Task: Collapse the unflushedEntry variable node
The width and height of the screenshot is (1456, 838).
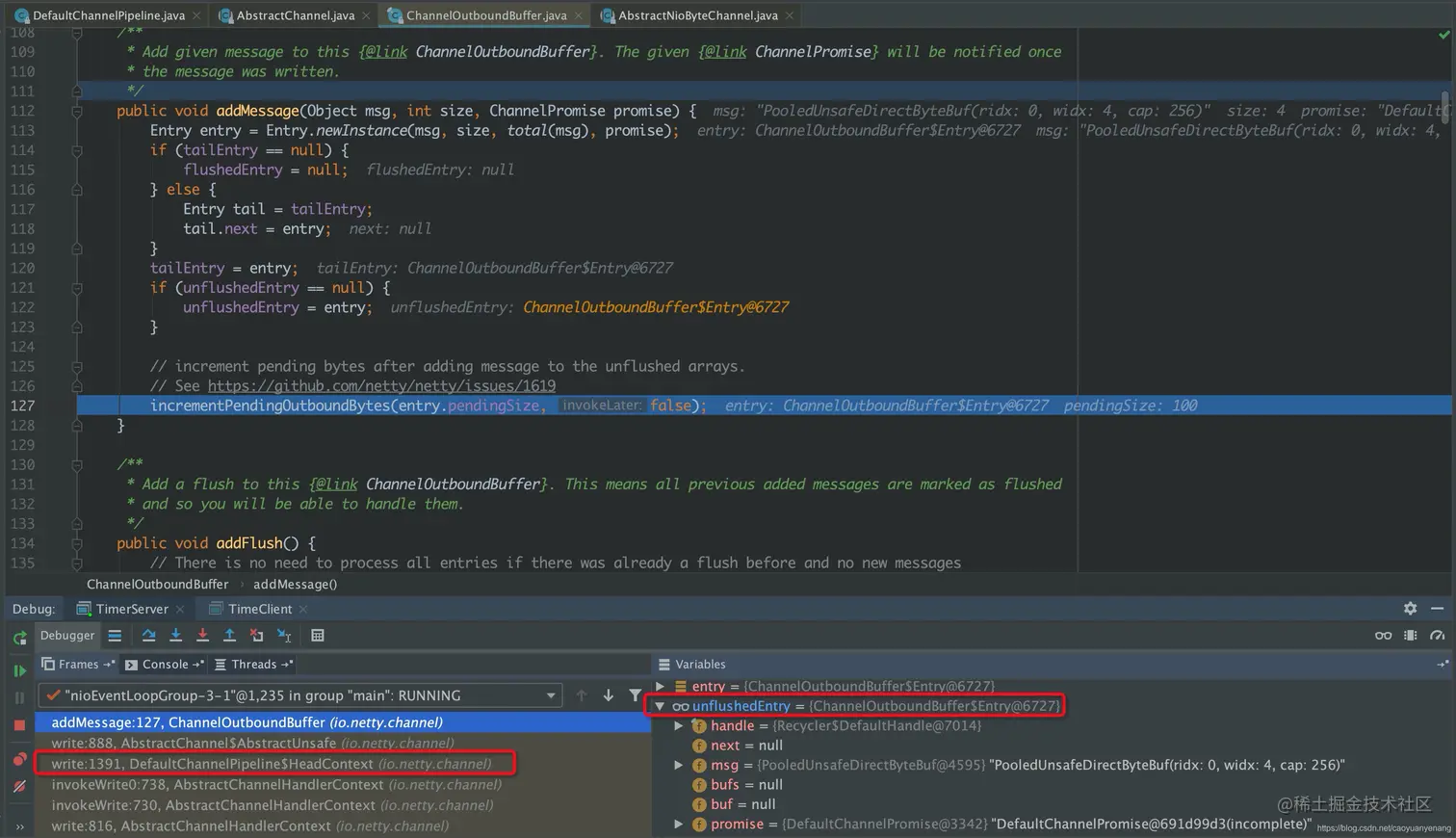Action: click(x=660, y=706)
